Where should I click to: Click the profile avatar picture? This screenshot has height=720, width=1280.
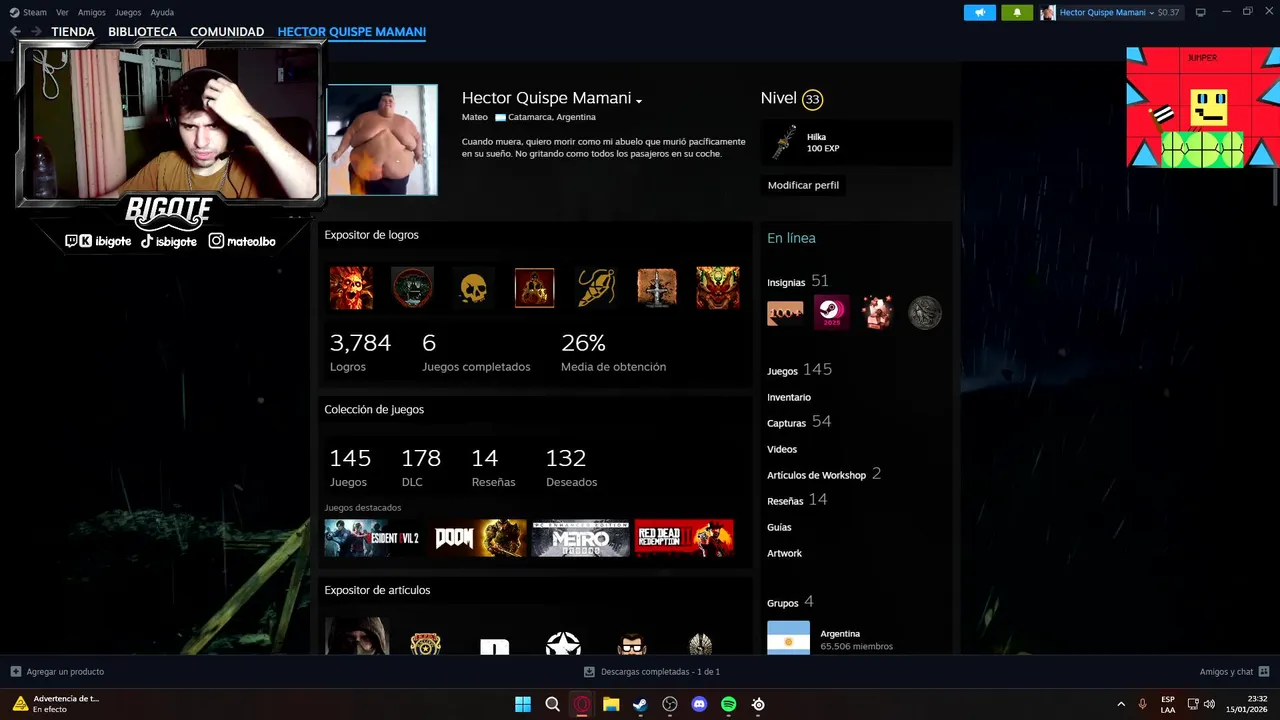pos(382,139)
